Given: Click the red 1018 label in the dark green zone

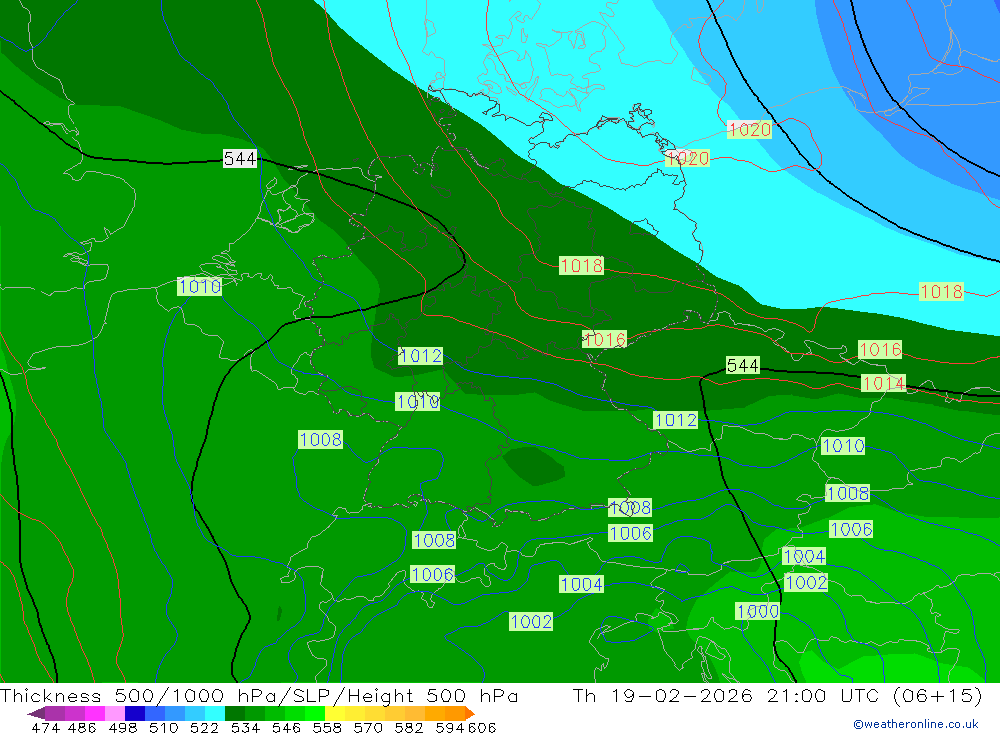Looking at the screenshot, I should 581,265.
